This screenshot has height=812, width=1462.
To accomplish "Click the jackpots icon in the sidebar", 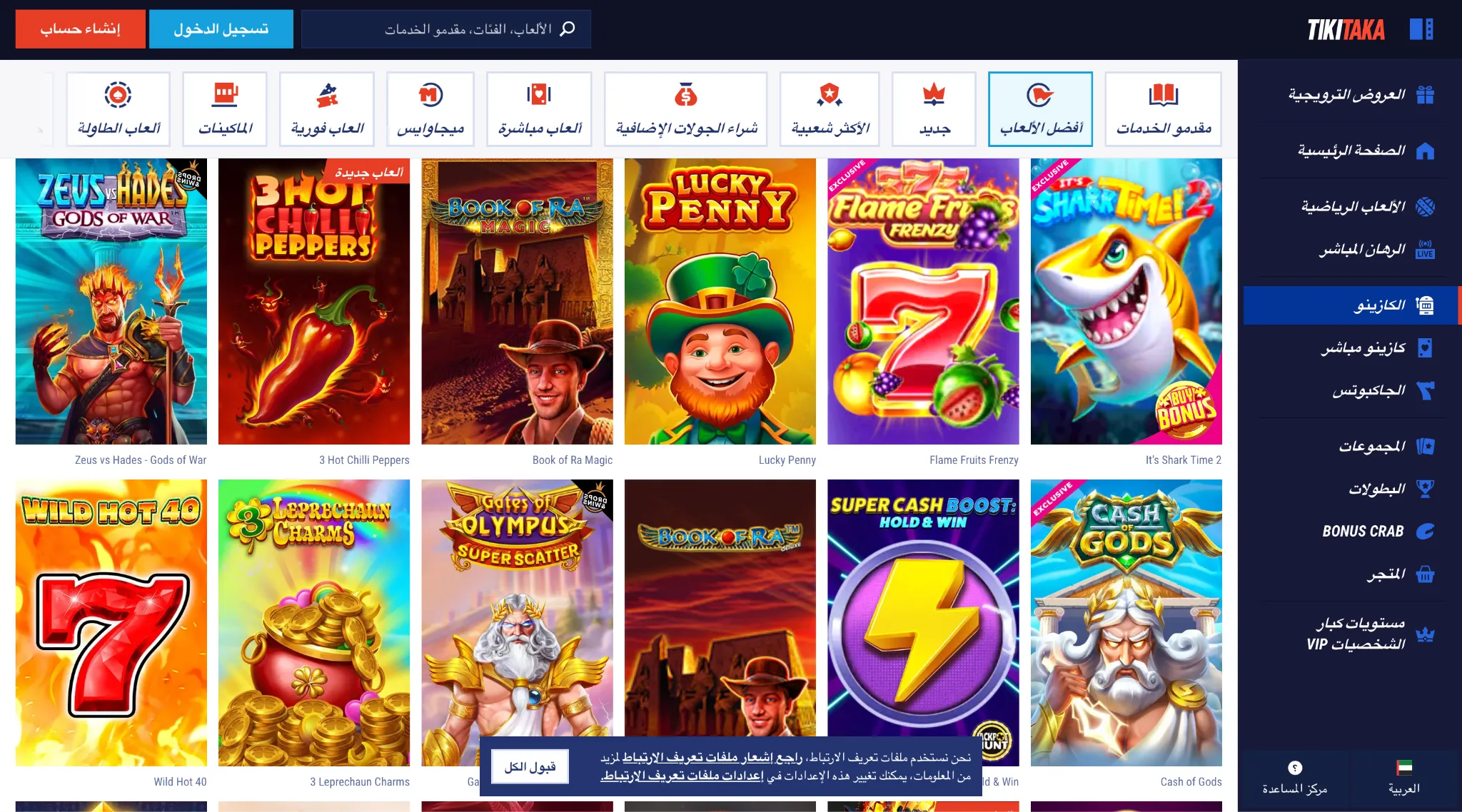I will [x=1425, y=390].
